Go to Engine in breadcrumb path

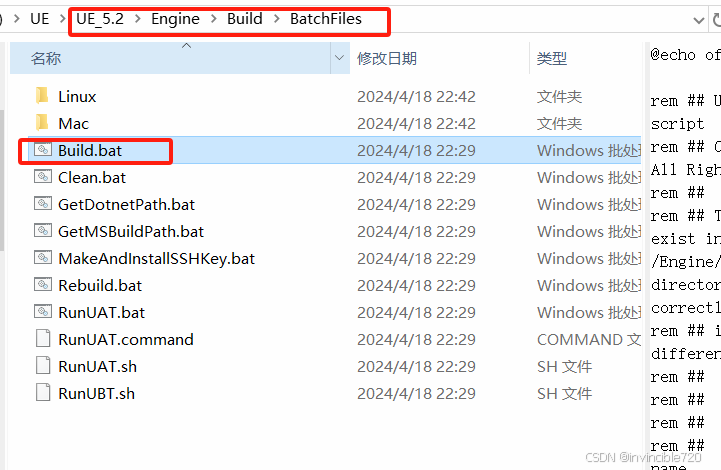tap(175, 19)
